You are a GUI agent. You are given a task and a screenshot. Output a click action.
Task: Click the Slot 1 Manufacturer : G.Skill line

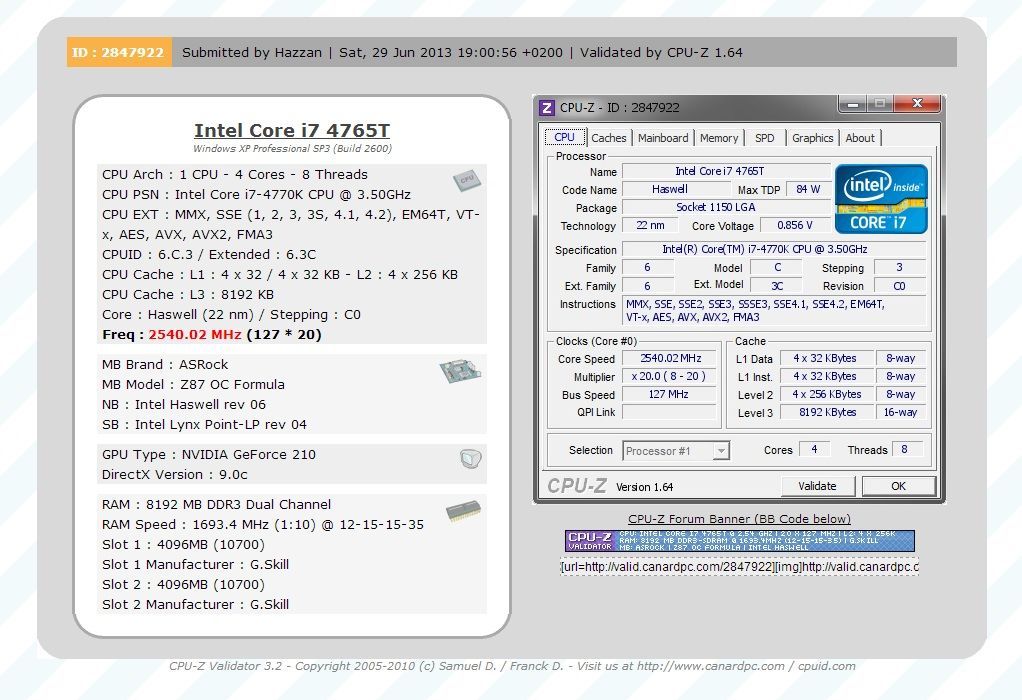[x=196, y=564]
